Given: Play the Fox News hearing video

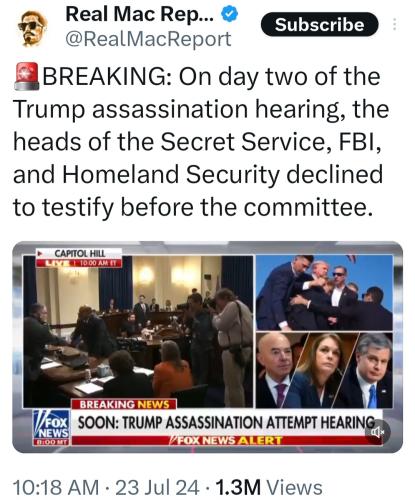Looking at the screenshot, I should (207, 347).
